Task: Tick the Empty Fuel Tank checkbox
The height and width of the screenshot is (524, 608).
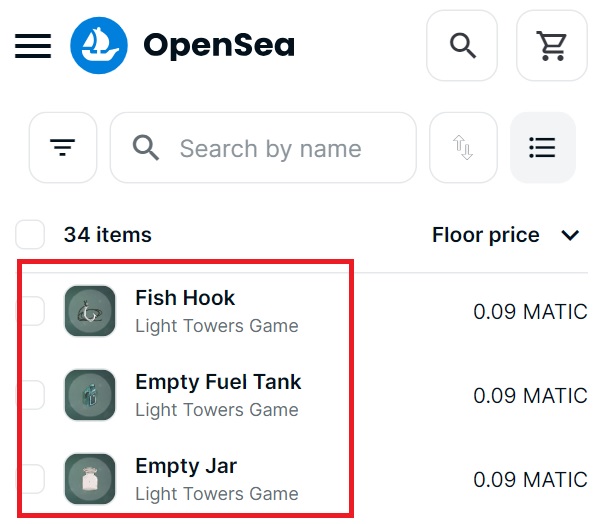Action: 31,395
